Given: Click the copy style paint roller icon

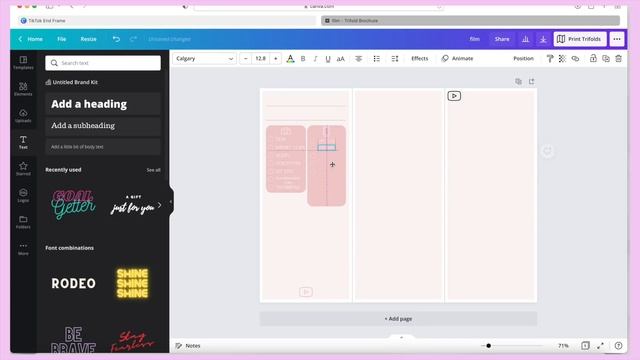Looking at the screenshot, I should pyautogui.click(x=550, y=59).
